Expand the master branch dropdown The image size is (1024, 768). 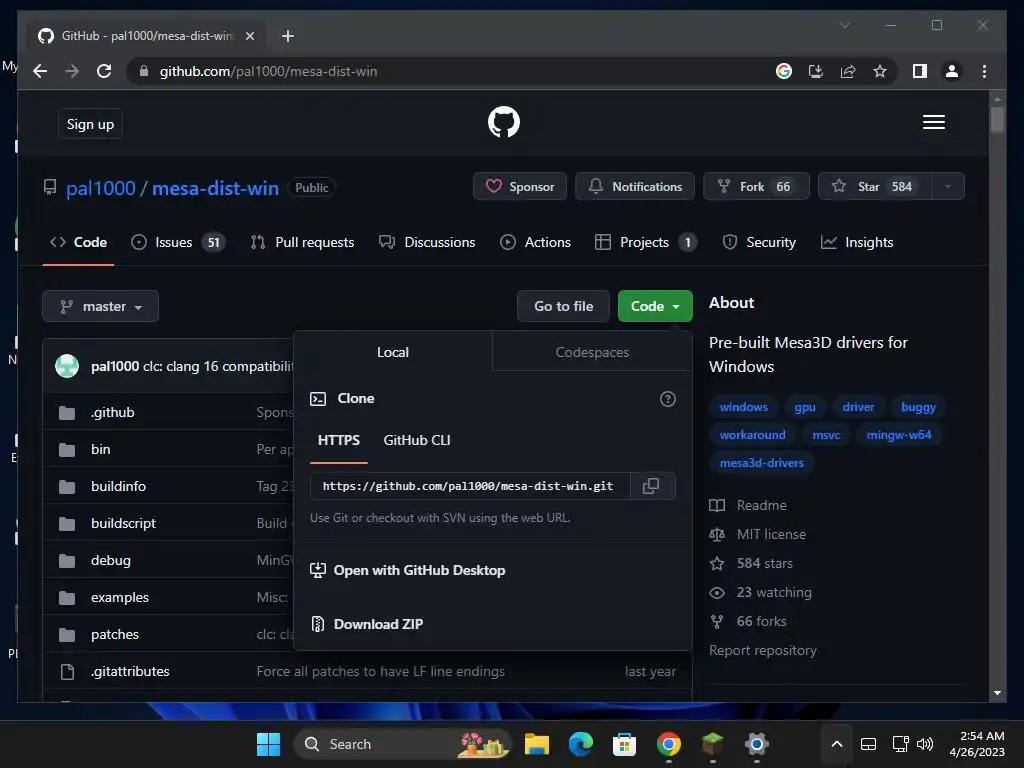click(x=101, y=306)
